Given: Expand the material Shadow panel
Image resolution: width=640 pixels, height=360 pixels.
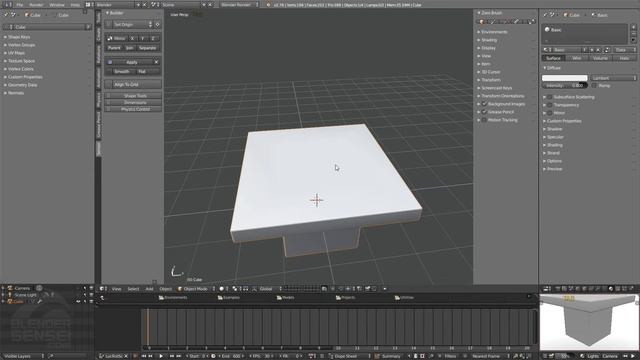Looking at the screenshot, I should [x=554, y=129].
